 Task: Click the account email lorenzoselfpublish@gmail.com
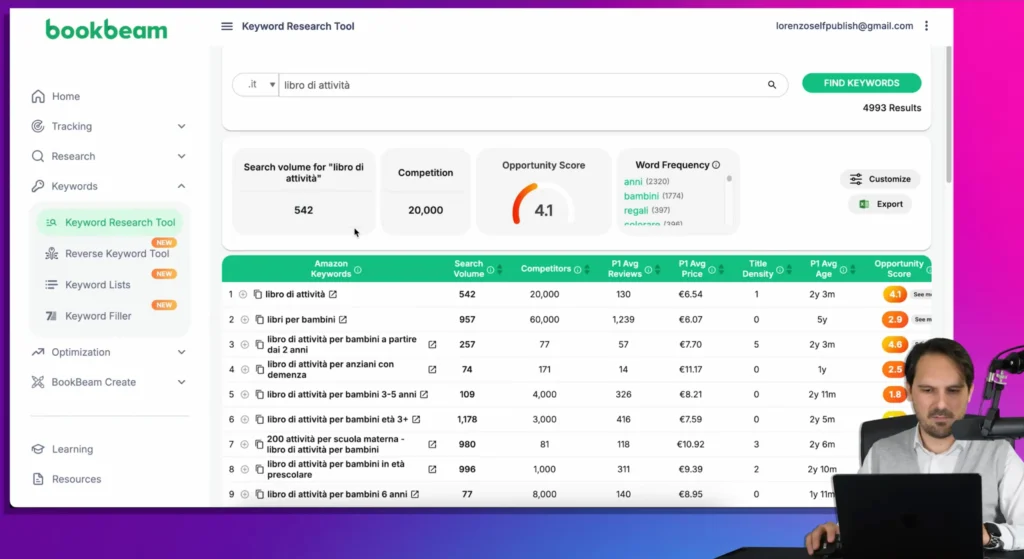point(844,26)
